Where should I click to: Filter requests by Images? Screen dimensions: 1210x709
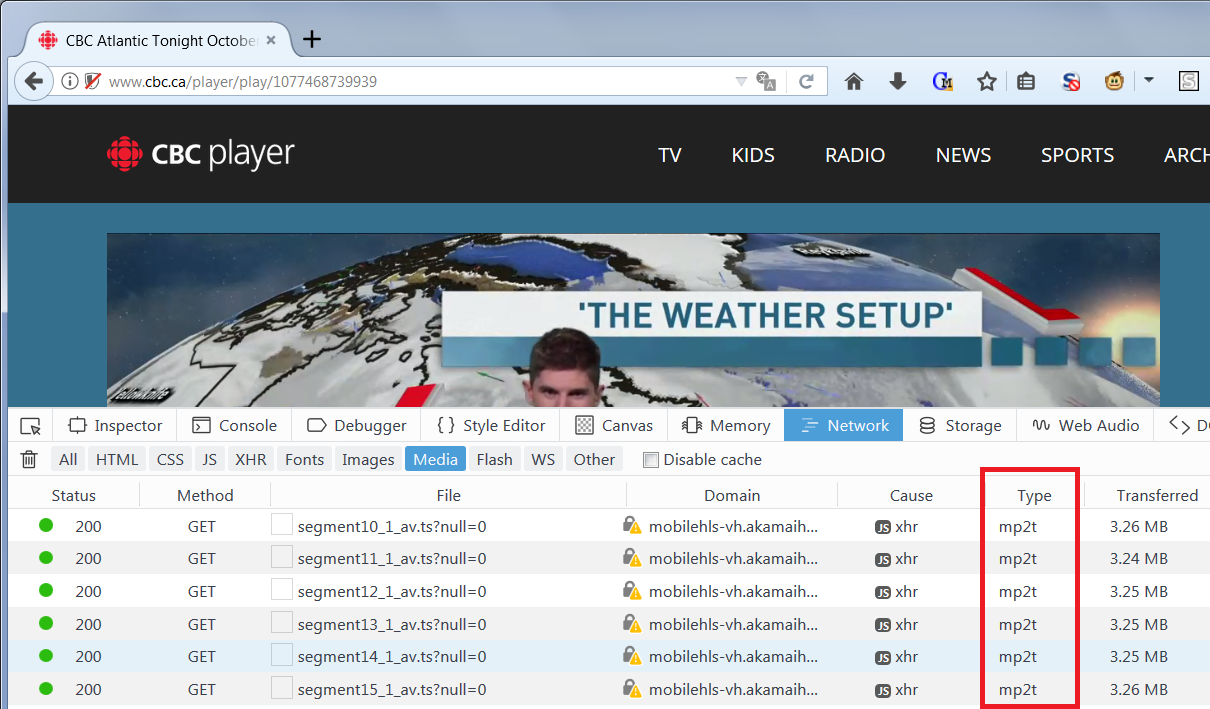tap(368, 460)
